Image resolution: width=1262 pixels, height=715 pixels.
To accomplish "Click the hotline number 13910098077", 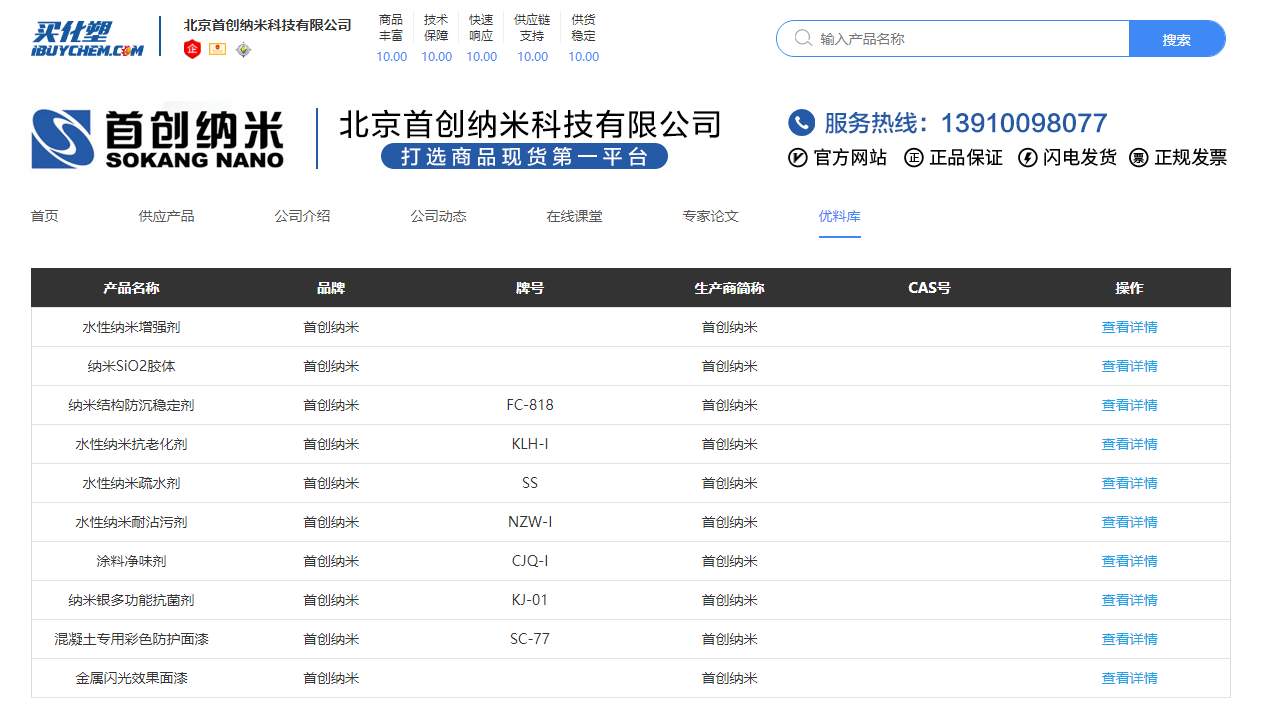I will (x=1024, y=123).
